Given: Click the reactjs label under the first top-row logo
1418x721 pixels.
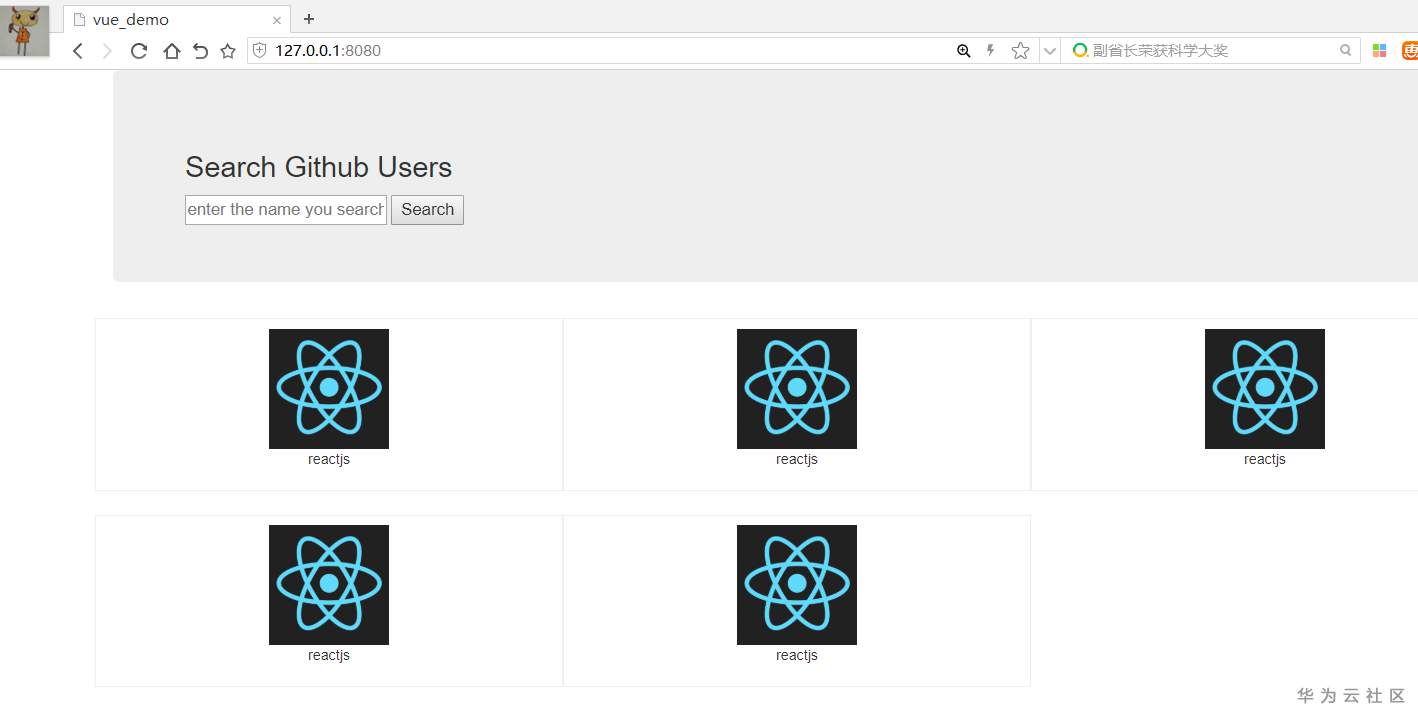Looking at the screenshot, I should click(329, 460).
